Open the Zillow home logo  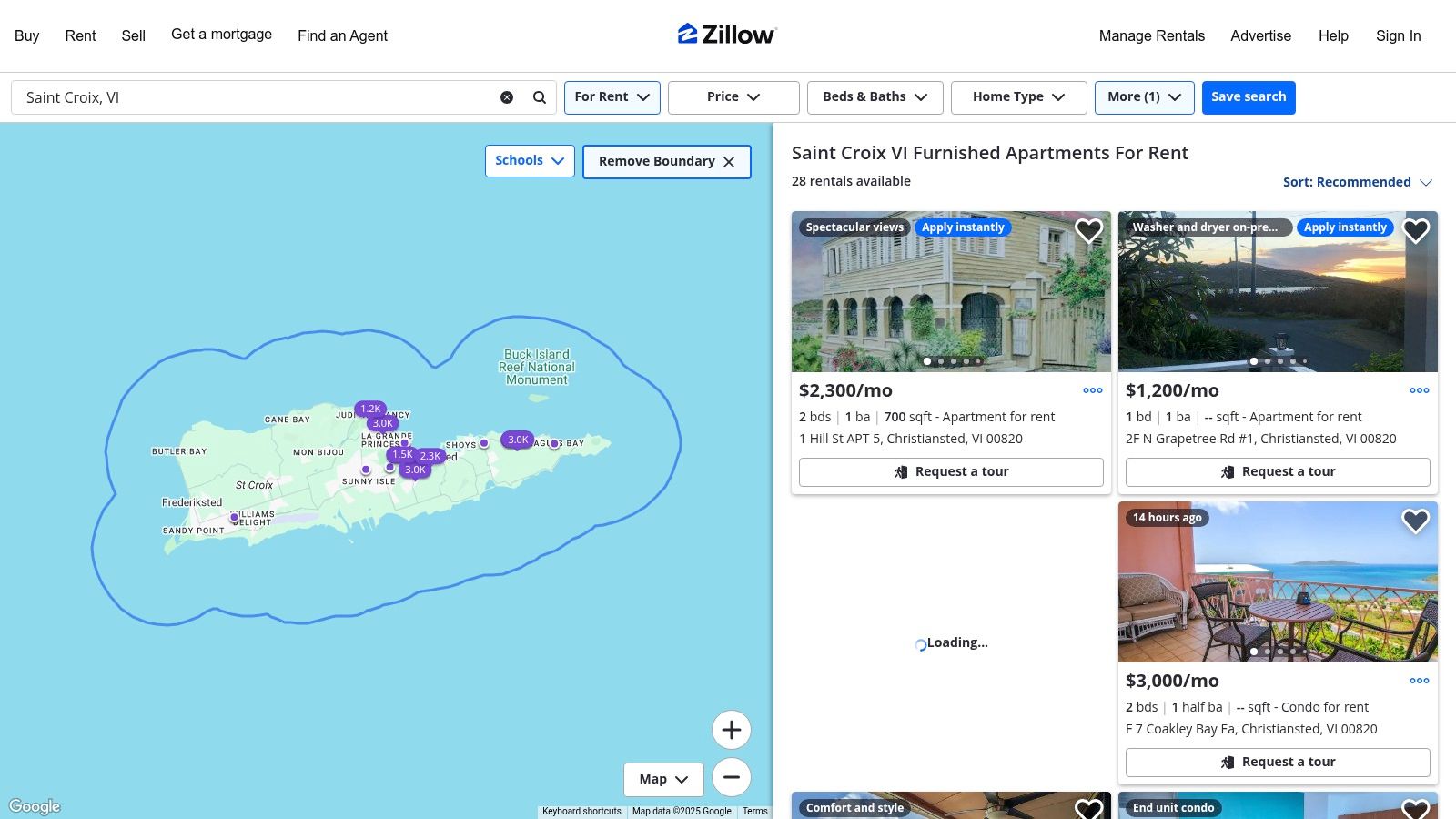click(x=726, y=35)
